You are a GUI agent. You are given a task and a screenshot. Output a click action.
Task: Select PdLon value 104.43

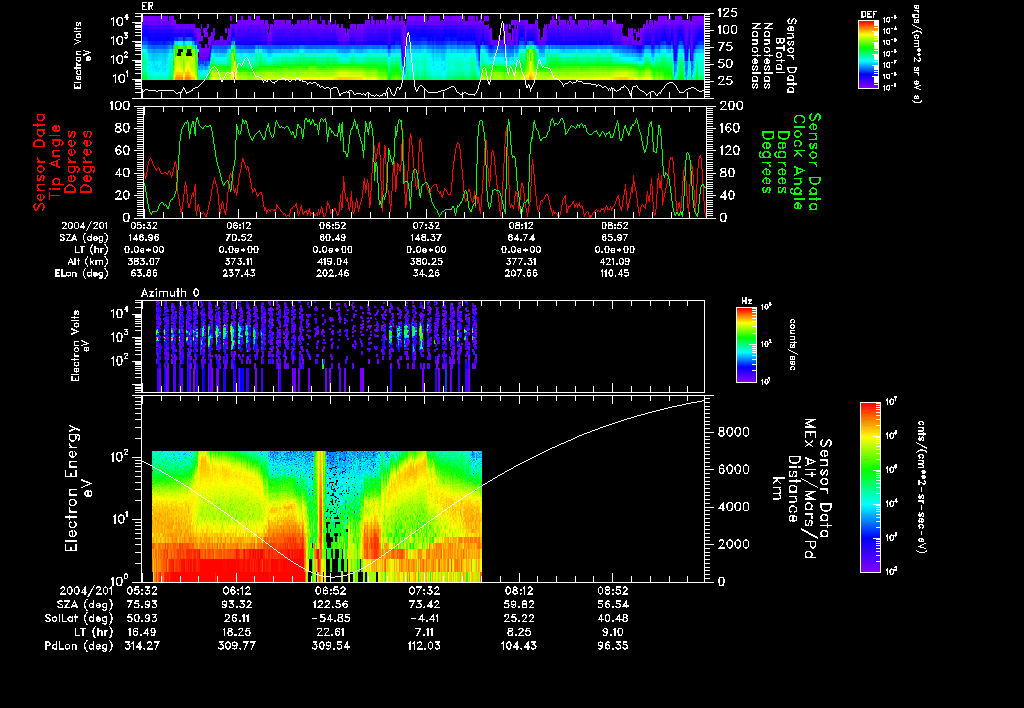coord(519,645)
